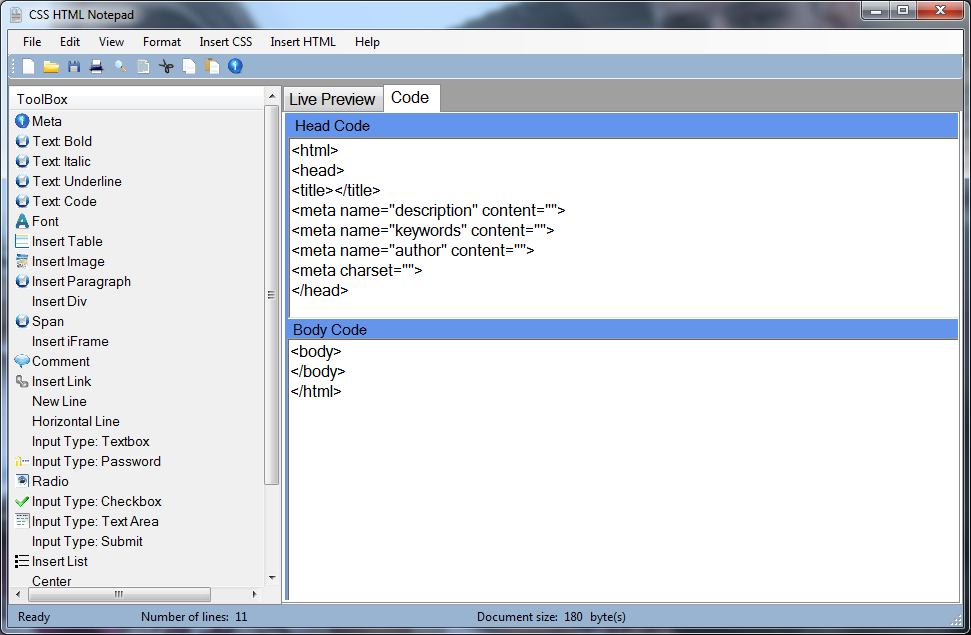Cut text using the scissors icon
Viewport: 971px width, 635px height.
(166, 66)
